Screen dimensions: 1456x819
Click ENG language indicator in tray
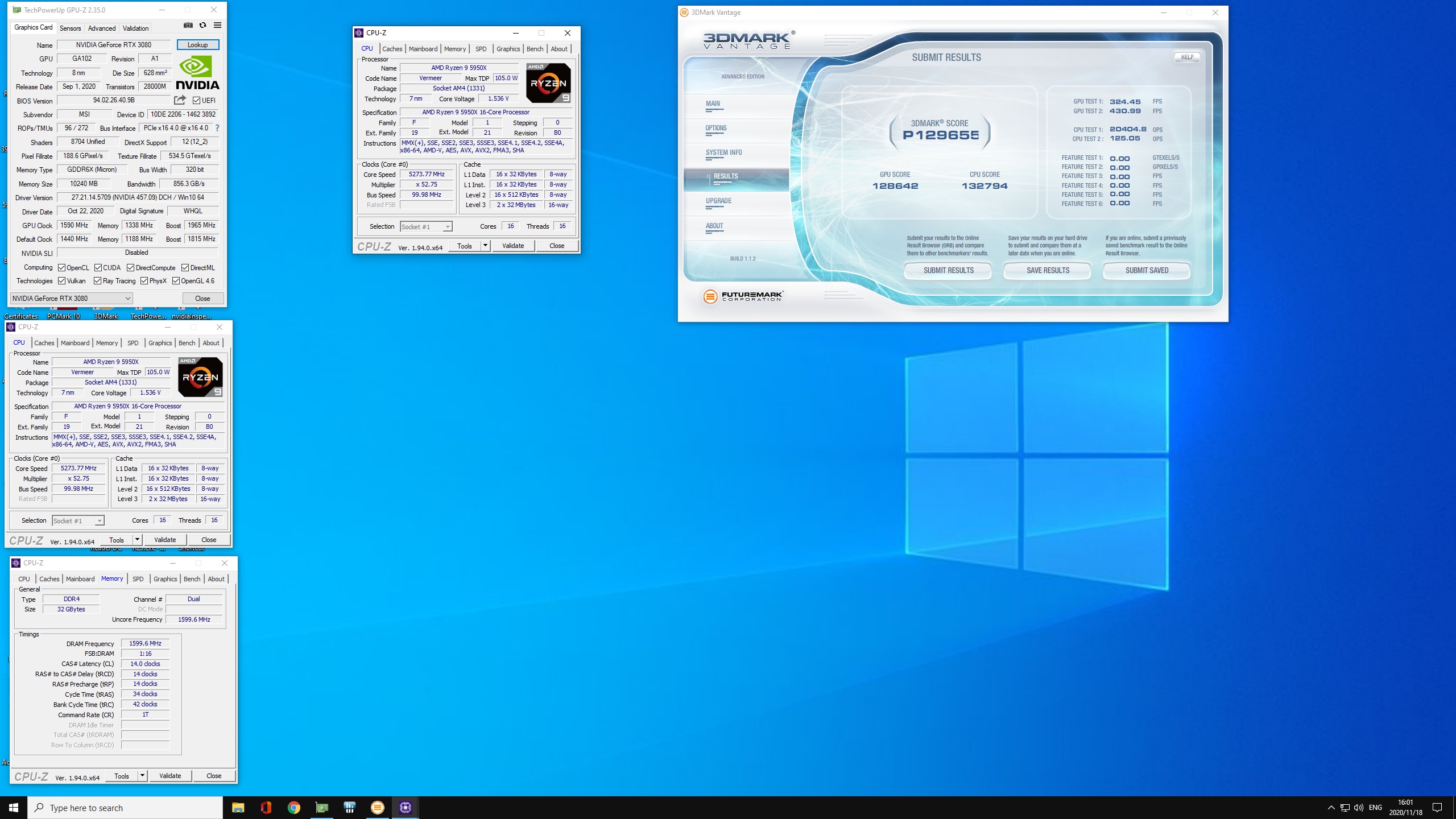tap(1375, 808)
